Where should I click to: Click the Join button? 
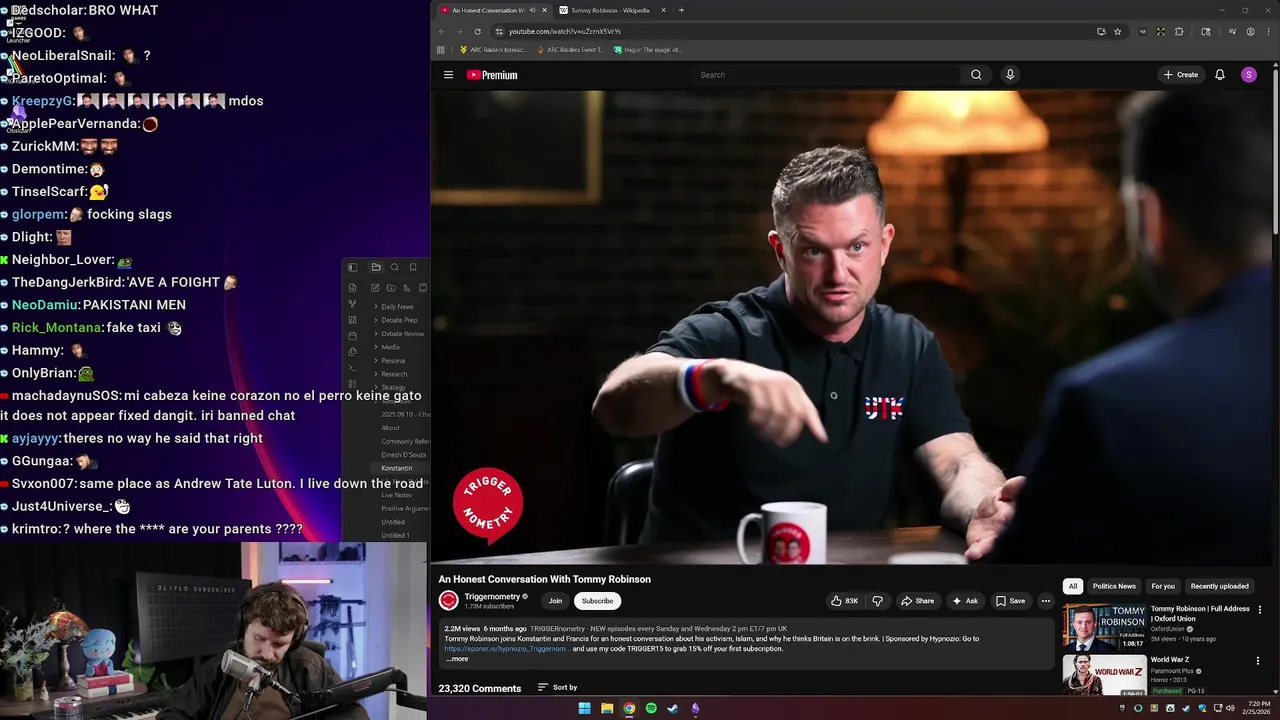tap(555, 601)
